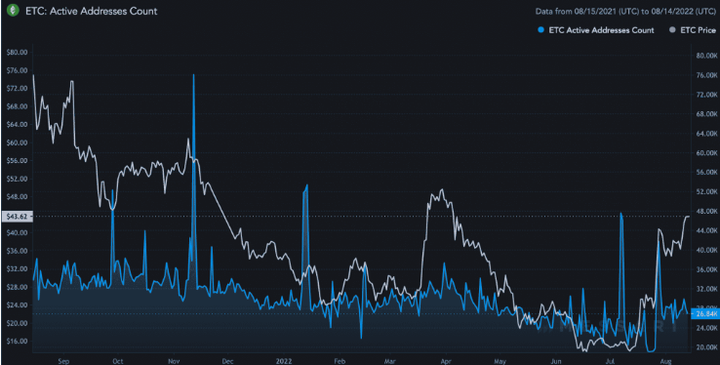Select Dec on the time axis
Screen dimensions: 720x365
(x=227, y=360)
